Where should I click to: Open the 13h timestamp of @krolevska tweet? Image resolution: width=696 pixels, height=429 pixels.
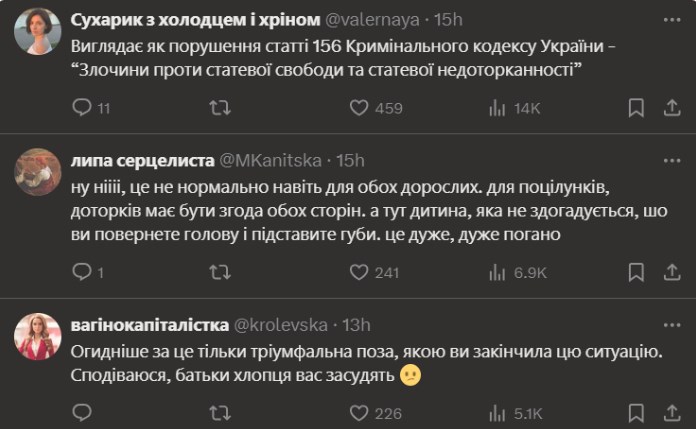pyautogui.click(x=354, y=324)
